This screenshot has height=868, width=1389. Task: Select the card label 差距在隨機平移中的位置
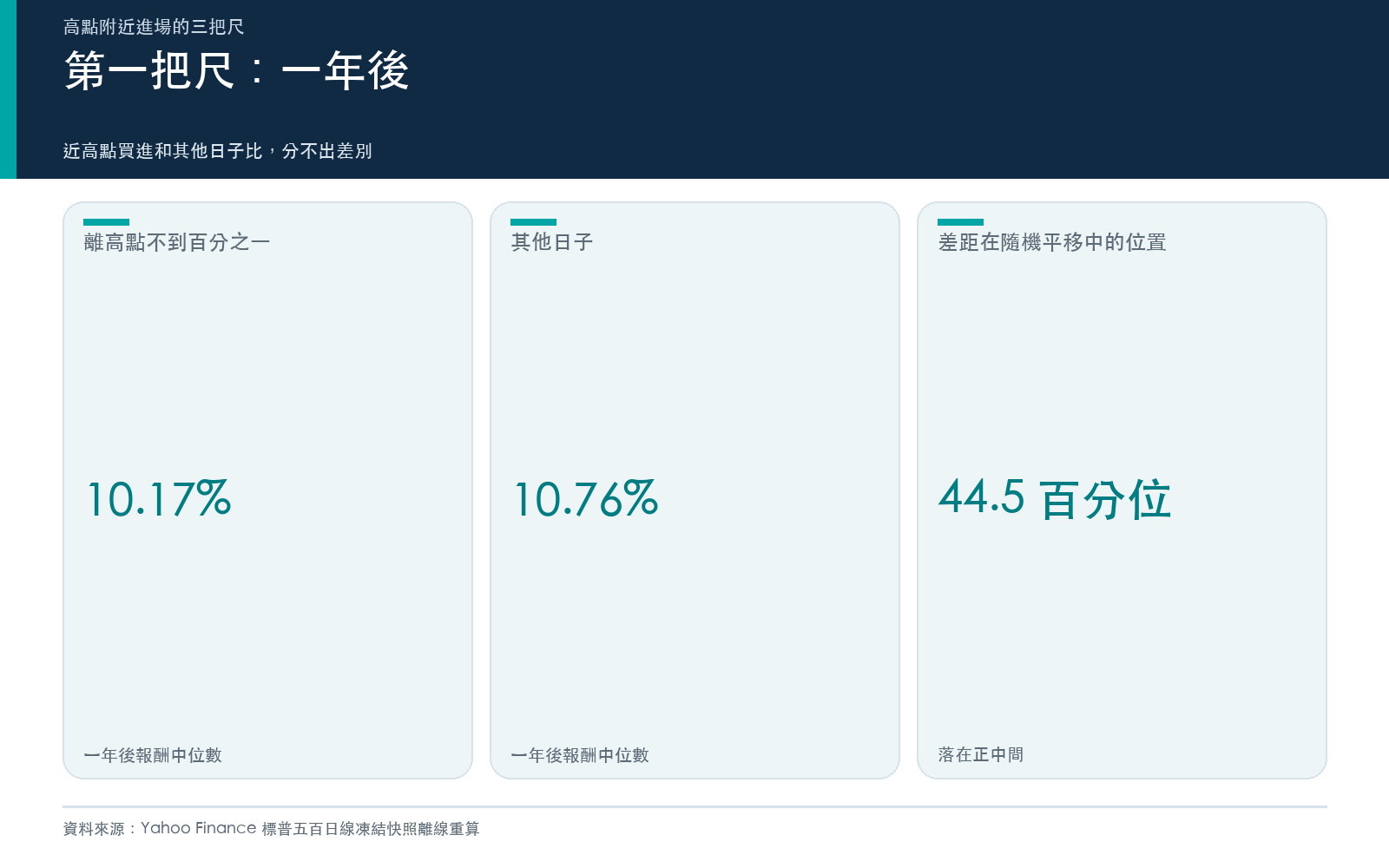pyautogui.click(x=1052, y=242)
